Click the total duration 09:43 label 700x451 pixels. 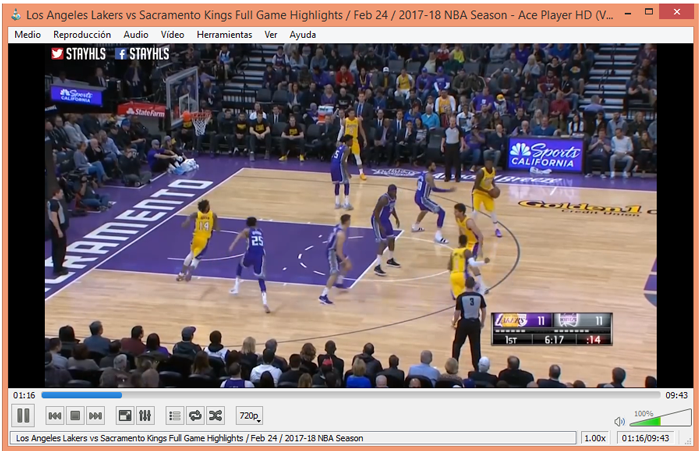[x=677, y=395]
